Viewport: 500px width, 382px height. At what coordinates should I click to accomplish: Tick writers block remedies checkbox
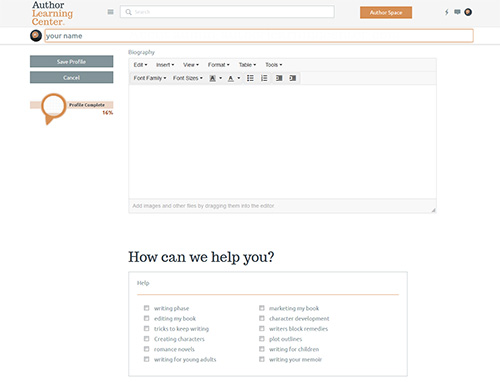click(262, 329)
